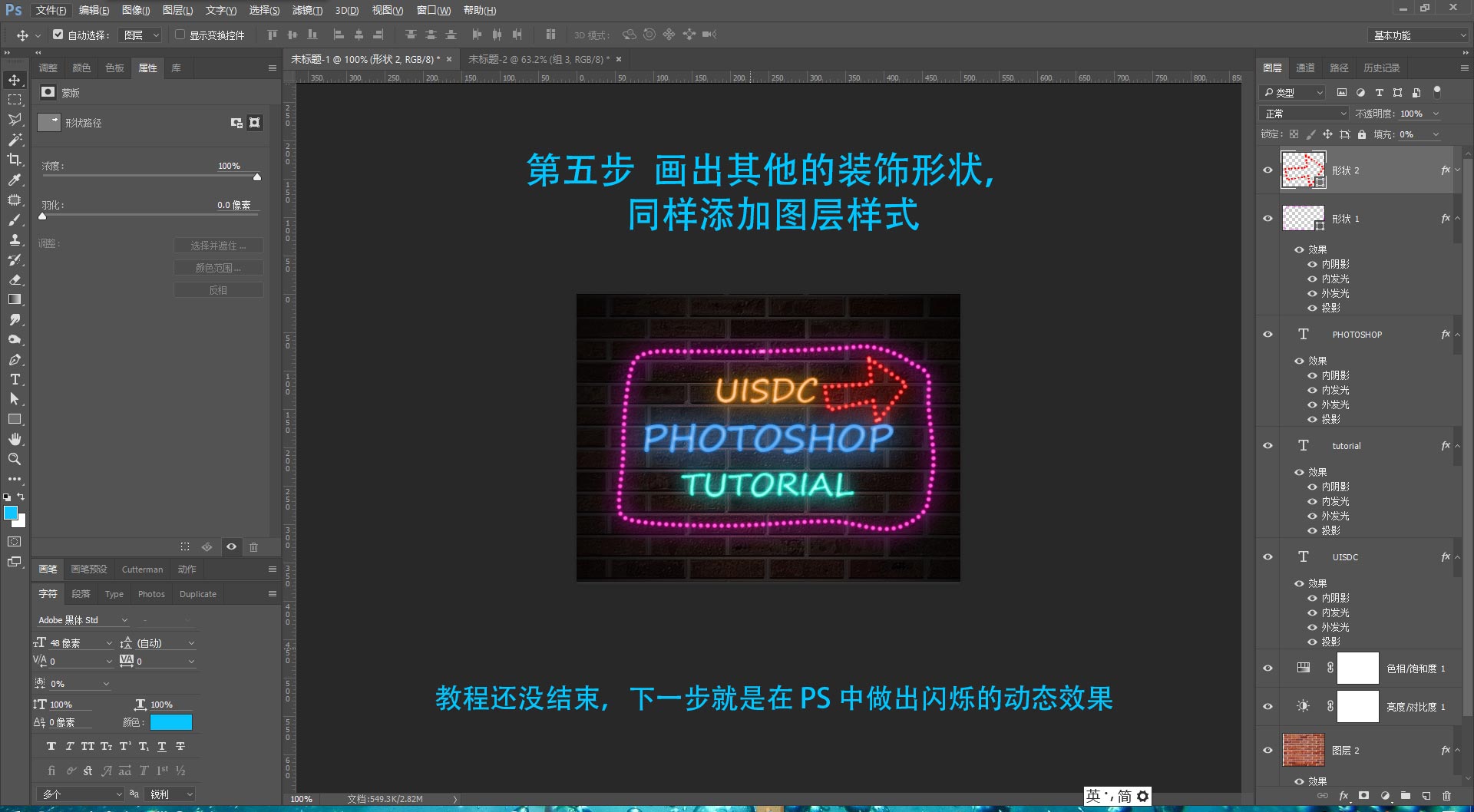Hide the 形状 2 layer
Screen dimensions: 1474x812
point(1268,170)
